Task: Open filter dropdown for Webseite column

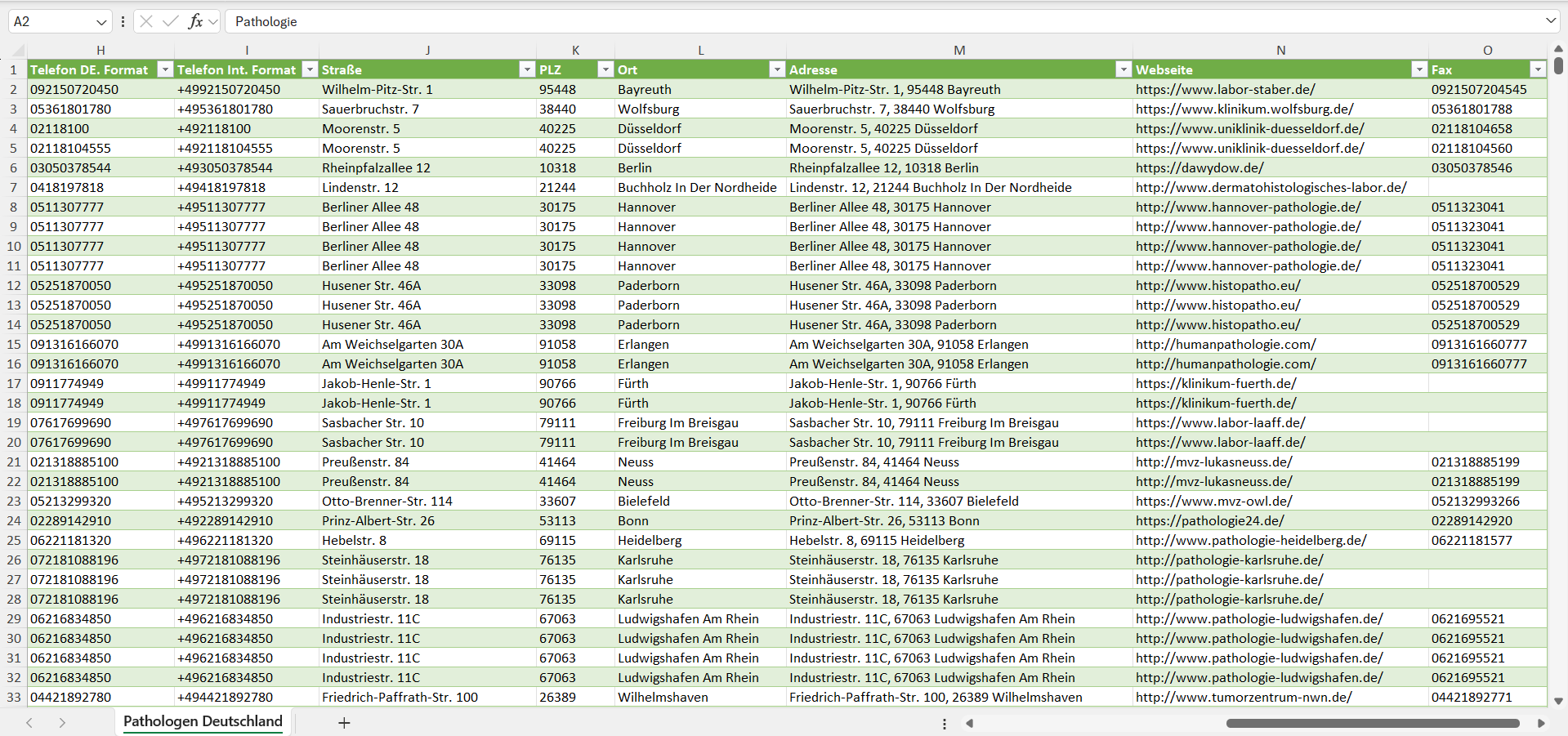Action: pyautogui.click(x=1419, y=69)
